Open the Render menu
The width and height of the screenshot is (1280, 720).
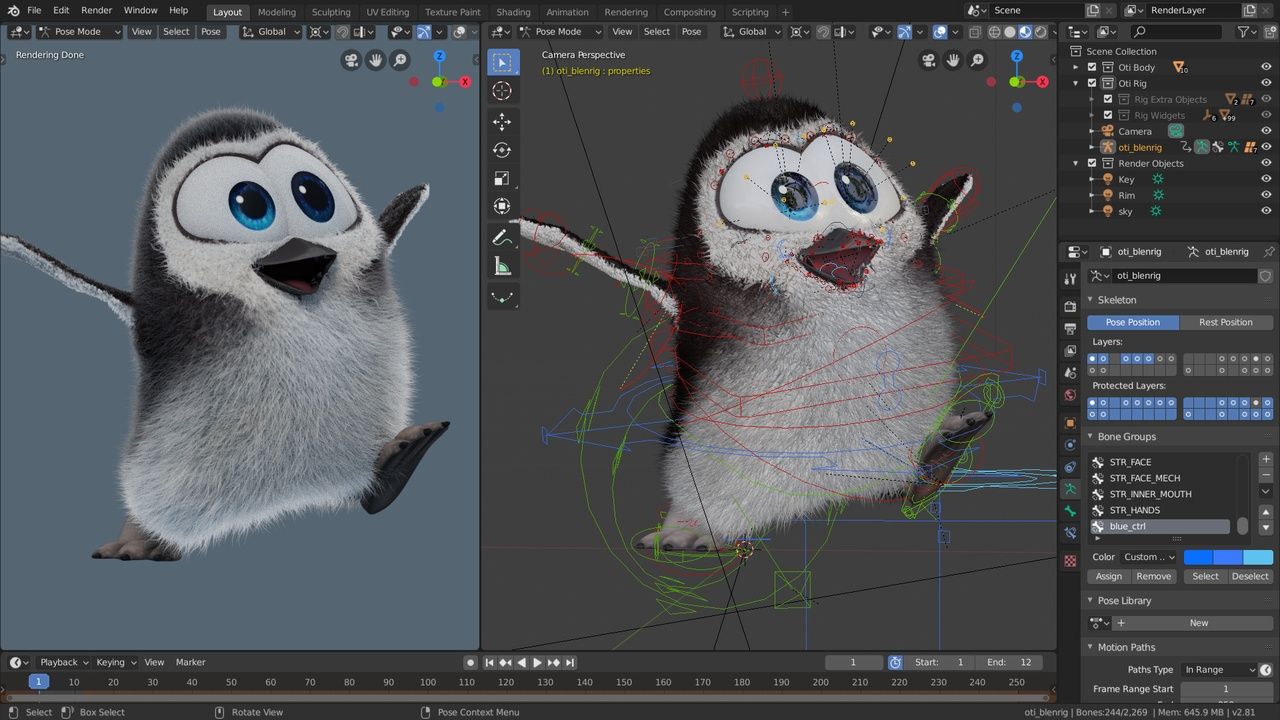96,10
